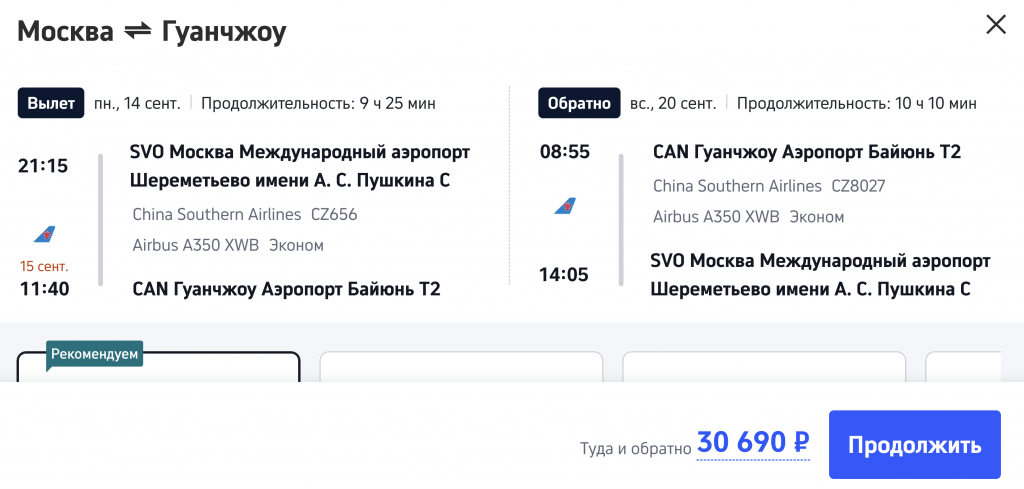The height and width of the screenshot is (489, 1024).
Task: Click the 21:15 departure time
Action: click(x=43, y=166)
